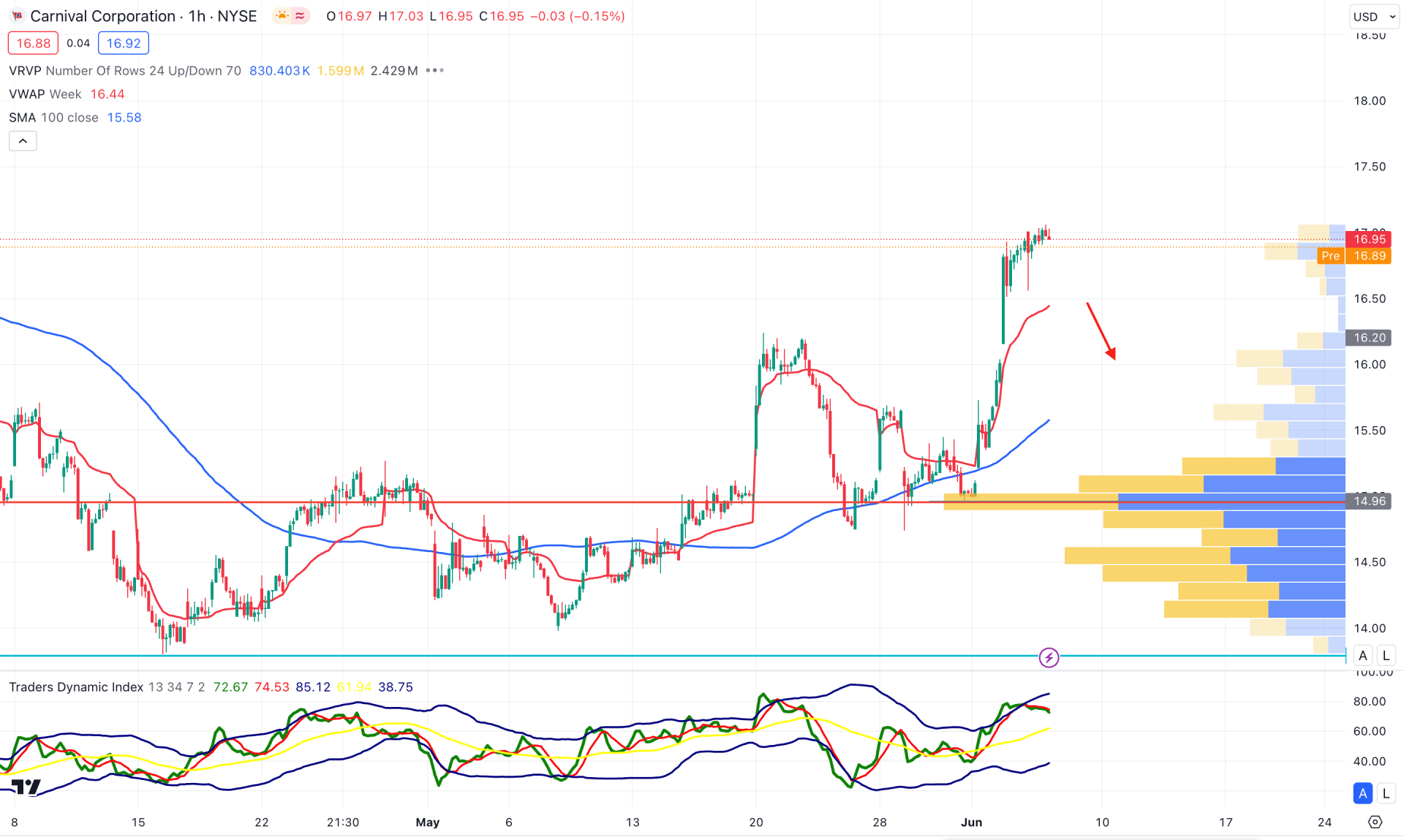Click the Jun label on time axis
Image resolution: width=1404 pixels, height=840 pixels.
[971, 822]
